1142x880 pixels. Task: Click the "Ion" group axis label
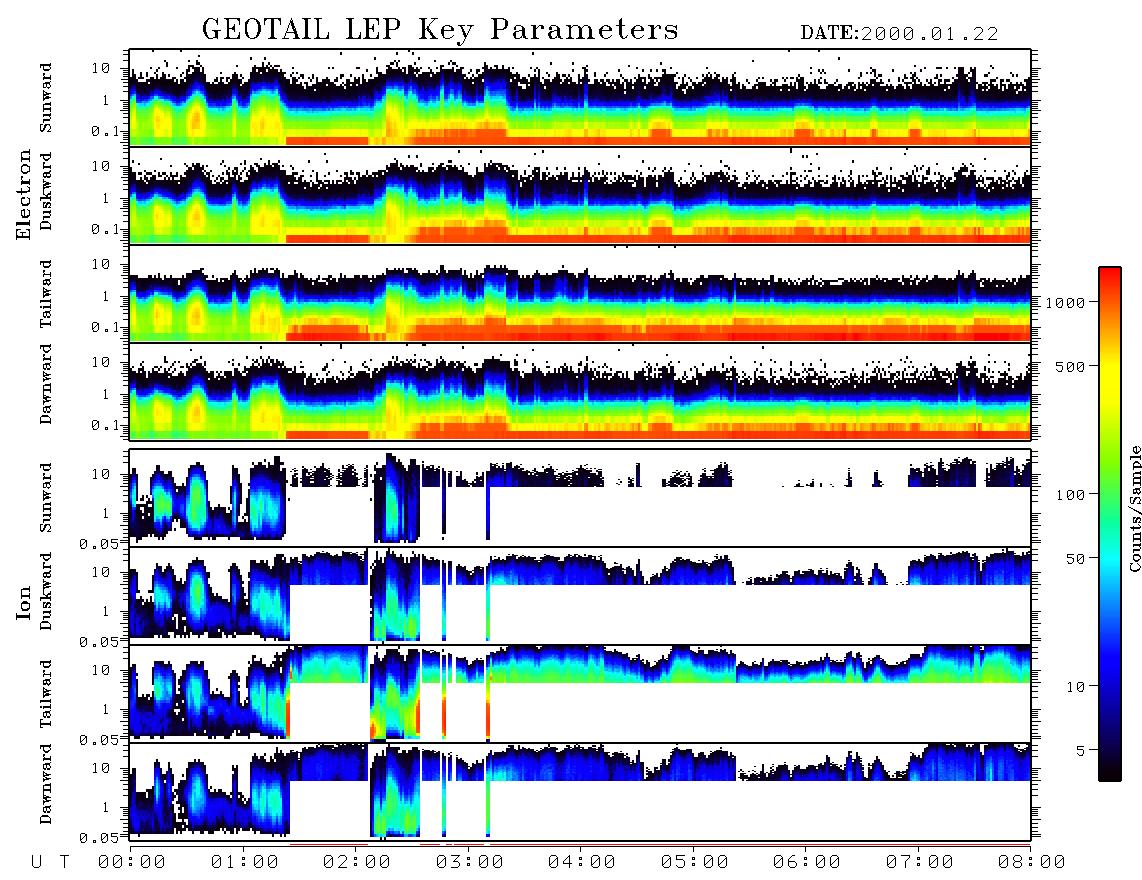tap(24, 603)
